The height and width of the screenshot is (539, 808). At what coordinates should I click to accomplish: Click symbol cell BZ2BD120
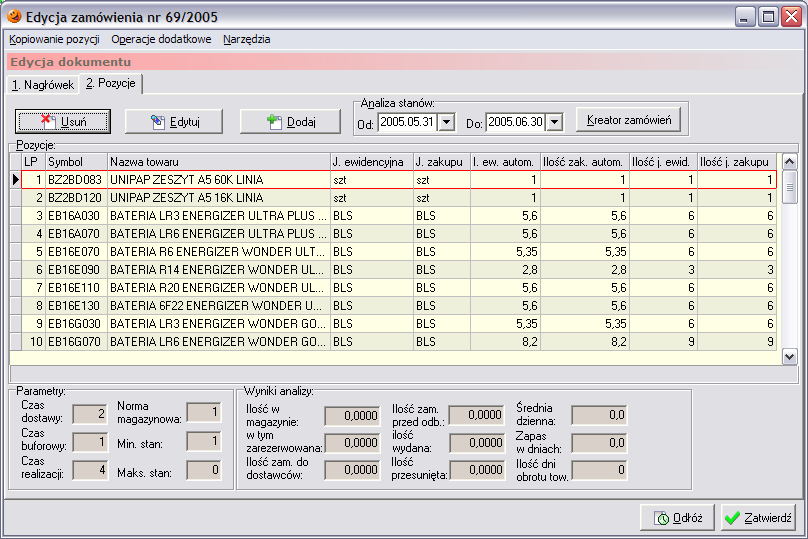point(76,198)
